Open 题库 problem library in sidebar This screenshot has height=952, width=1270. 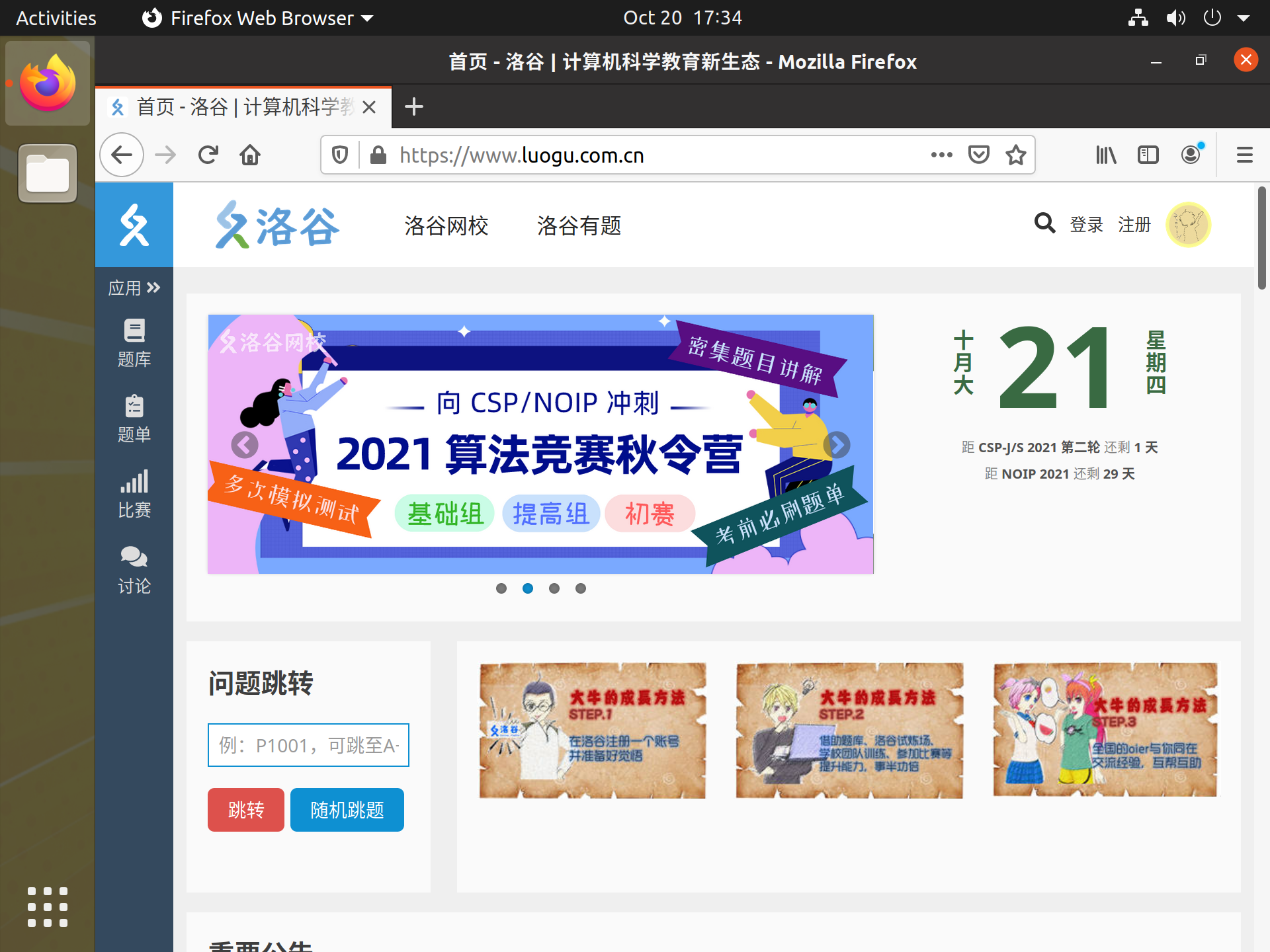click(x=134, y=343)
